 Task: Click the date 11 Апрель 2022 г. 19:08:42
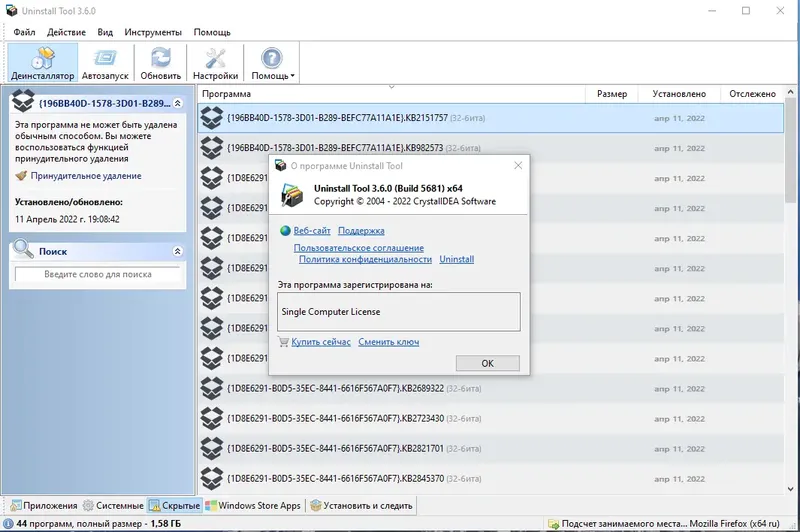click(x=67, y=219)
